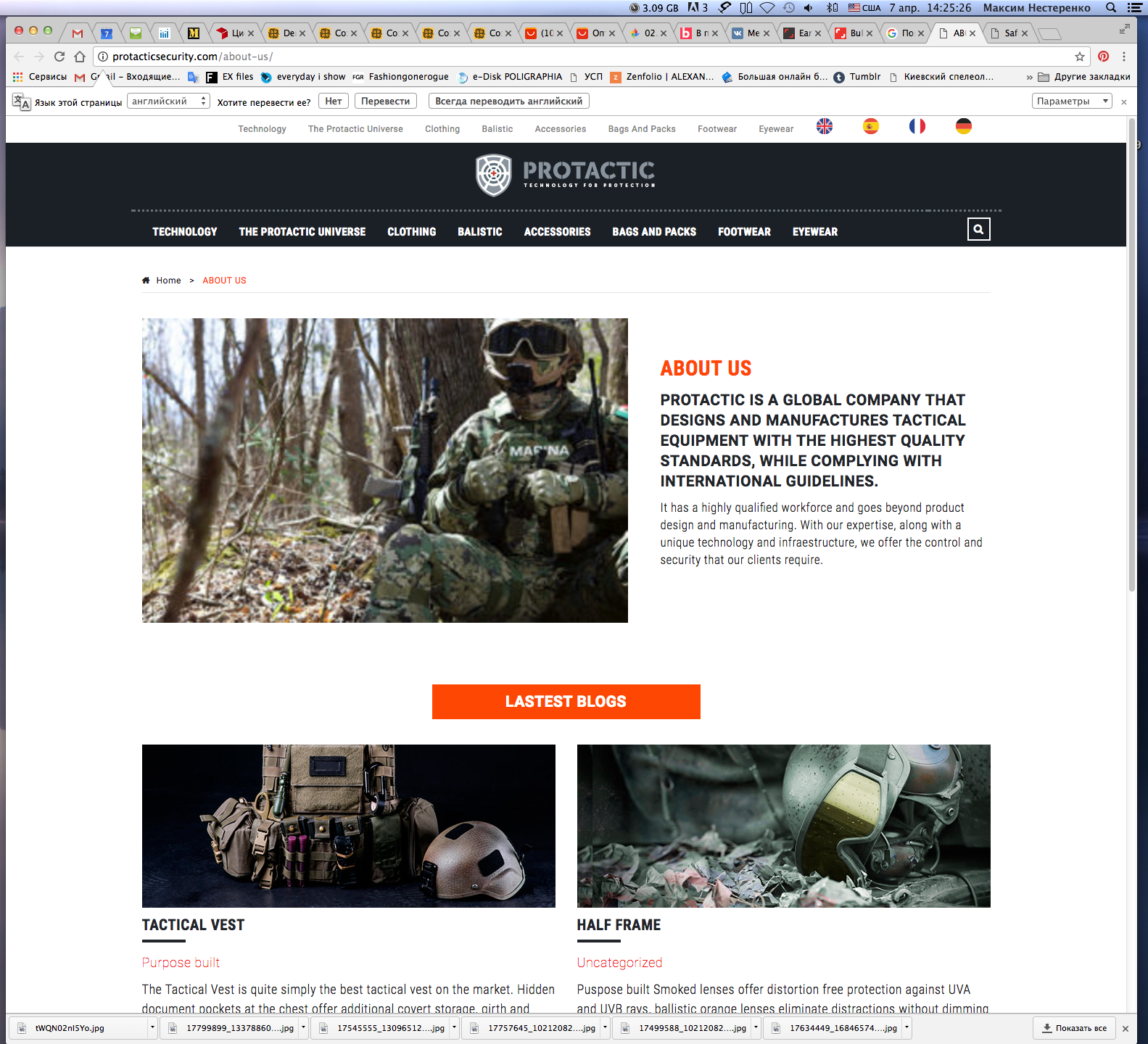Click the page info icon in address bar

click(103, 57)
